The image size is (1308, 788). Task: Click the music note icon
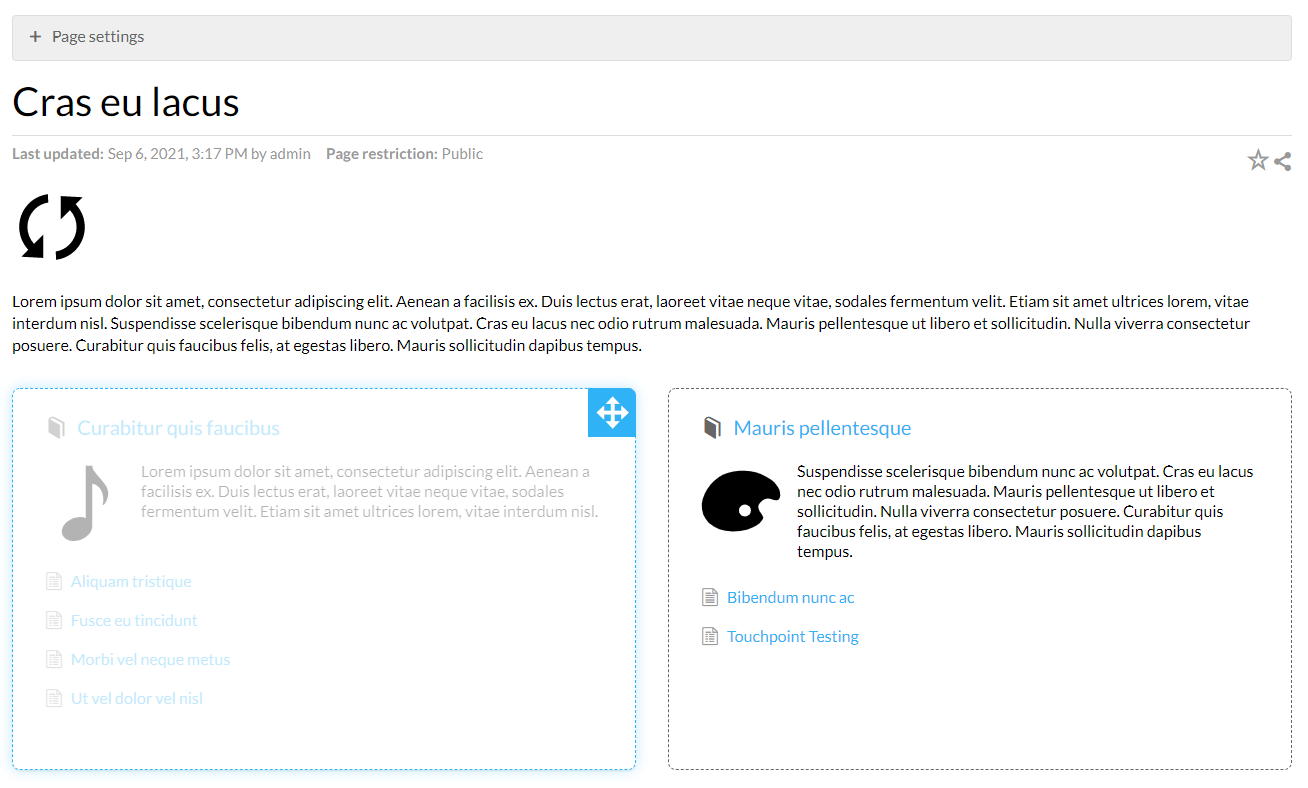click(x=85, y=503)
